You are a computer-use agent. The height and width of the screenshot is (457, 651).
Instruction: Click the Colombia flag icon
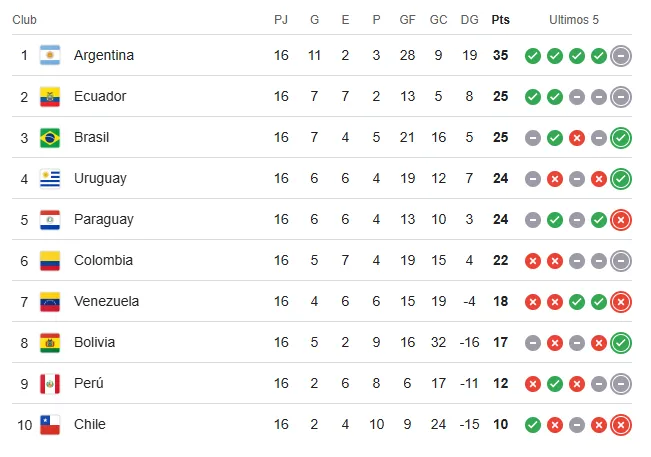(x=50, y=260)
